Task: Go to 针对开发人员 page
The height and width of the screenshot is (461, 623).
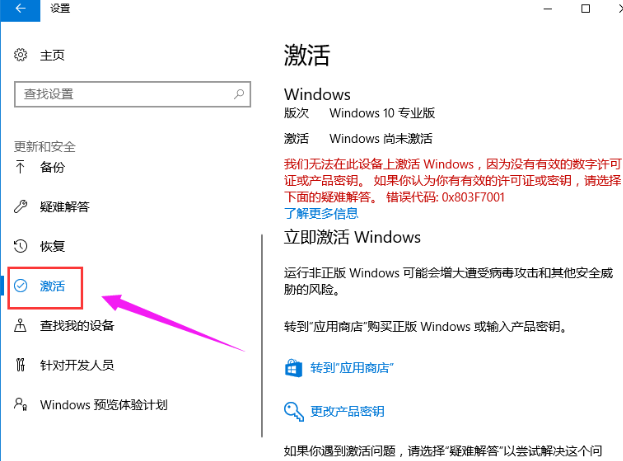Action: 77,365
